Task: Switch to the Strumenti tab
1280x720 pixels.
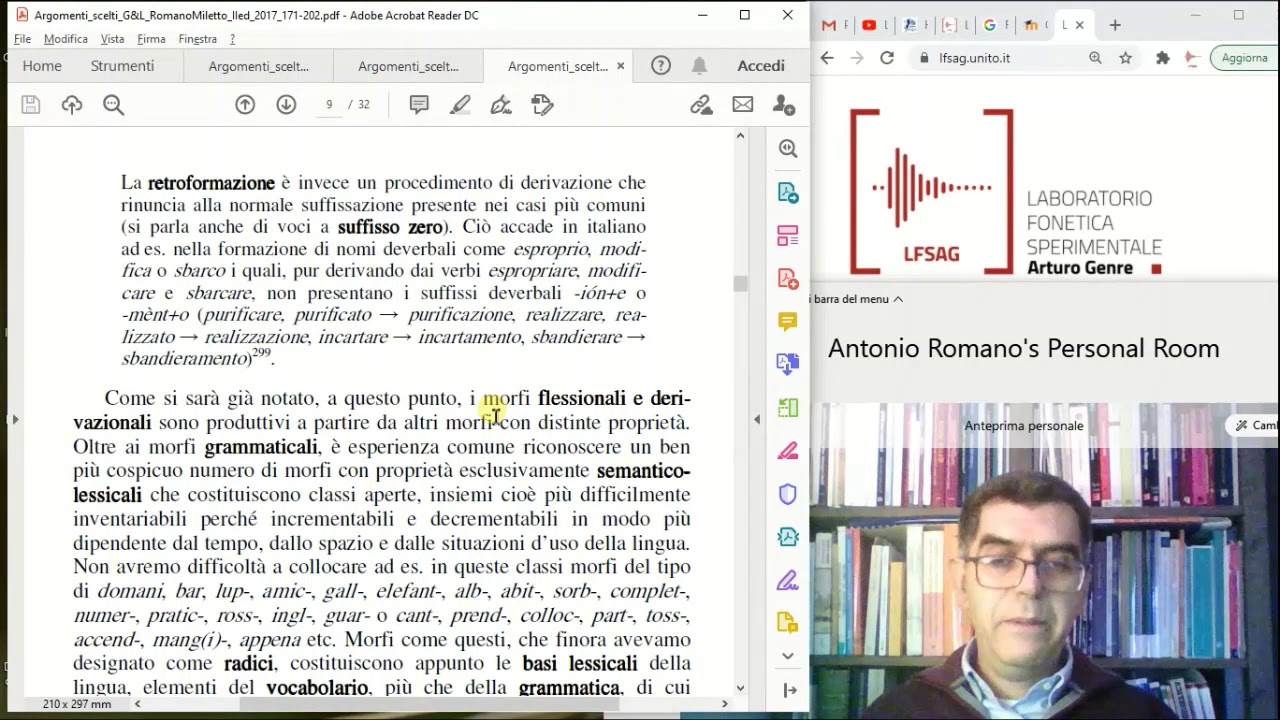Action: (122, 66)
